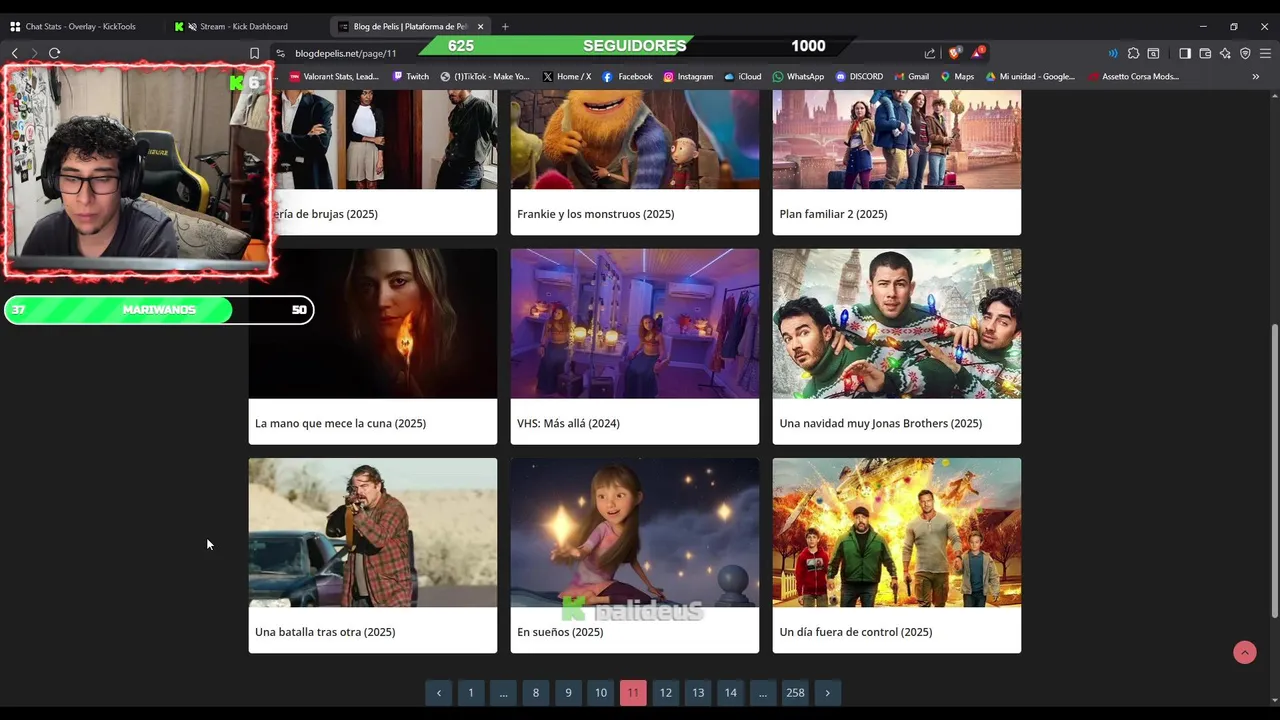This screenshot has height=720, width=1280.
Task: Open the Facebook bookmark
Action: [x=627, y=76]
